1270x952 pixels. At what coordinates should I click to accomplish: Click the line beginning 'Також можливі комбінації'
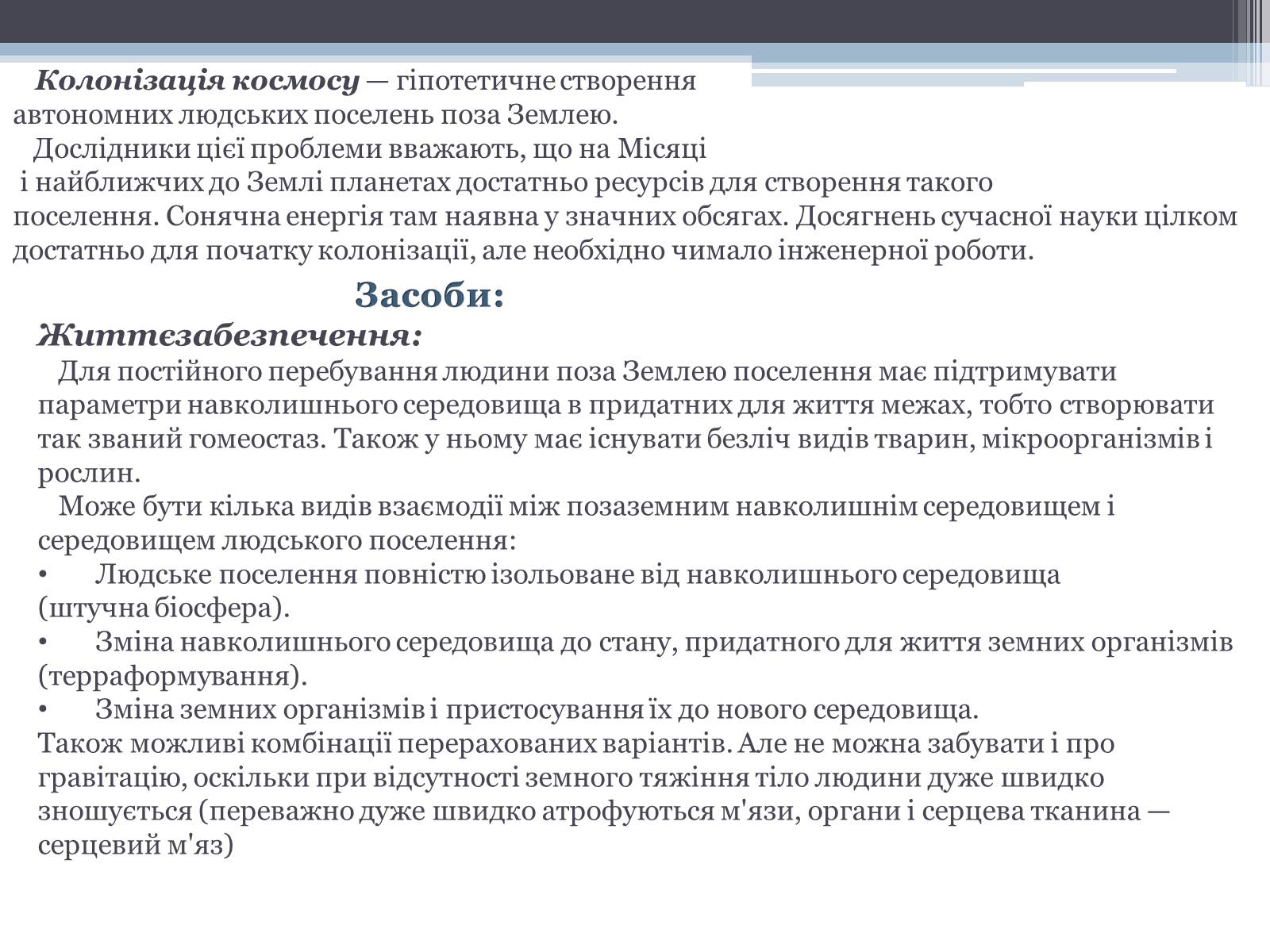click(x=576, y=744)
